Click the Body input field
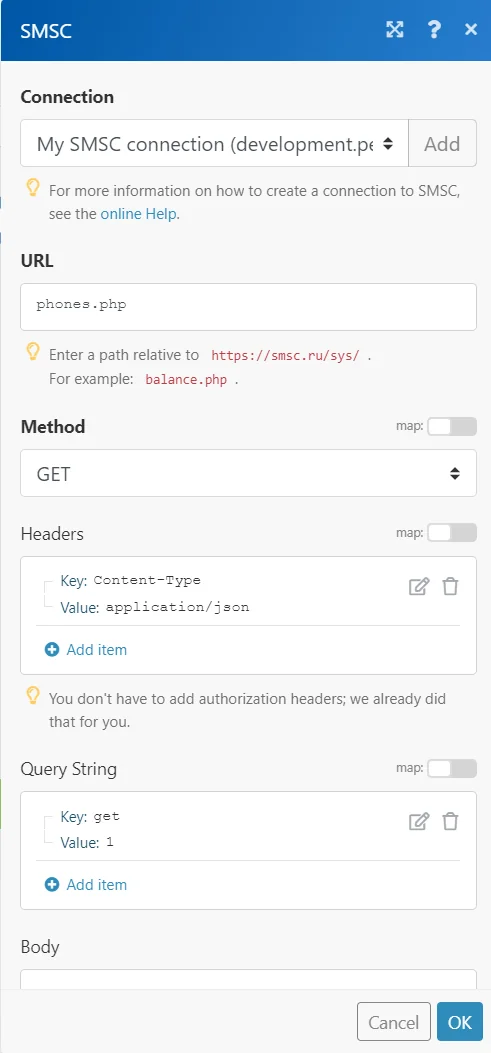 (249, 979)
